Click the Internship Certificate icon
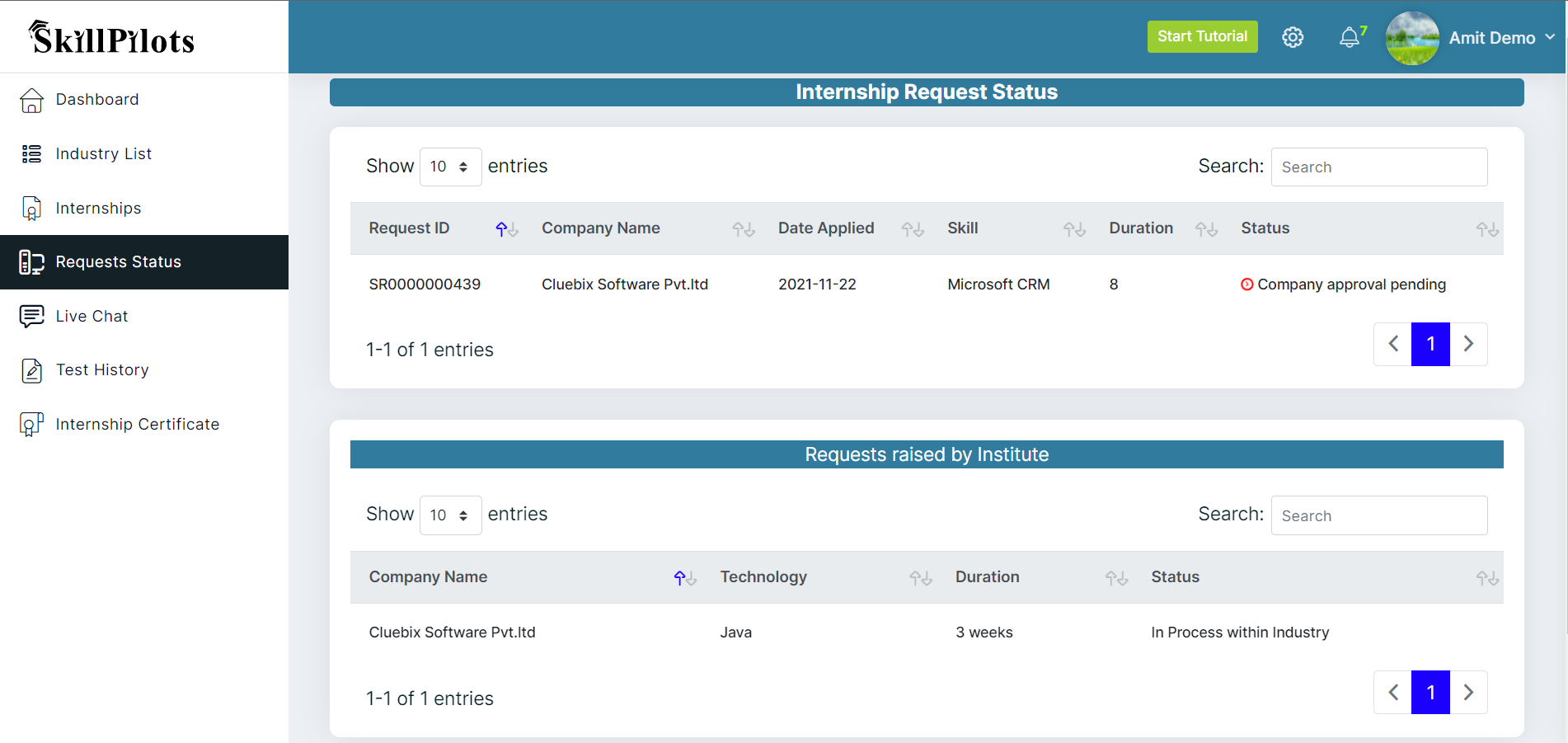1568x743 pixels. tap(31, 425)
